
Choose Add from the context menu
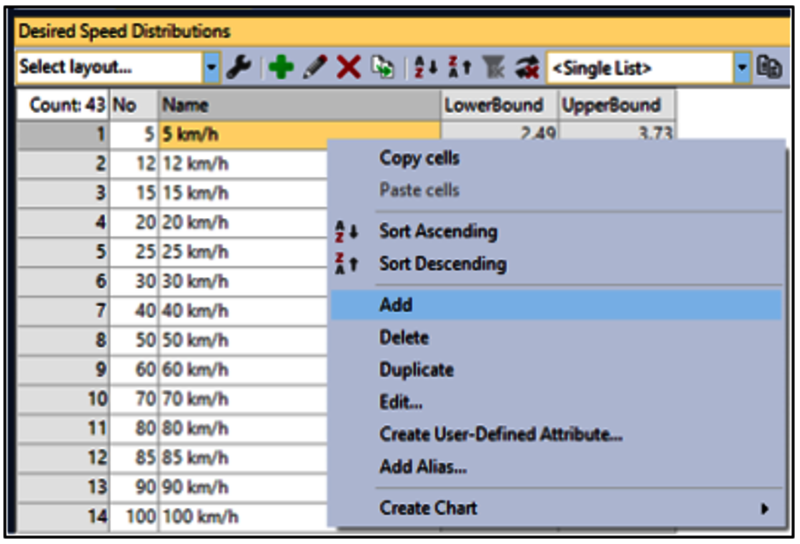pos(396,305)
